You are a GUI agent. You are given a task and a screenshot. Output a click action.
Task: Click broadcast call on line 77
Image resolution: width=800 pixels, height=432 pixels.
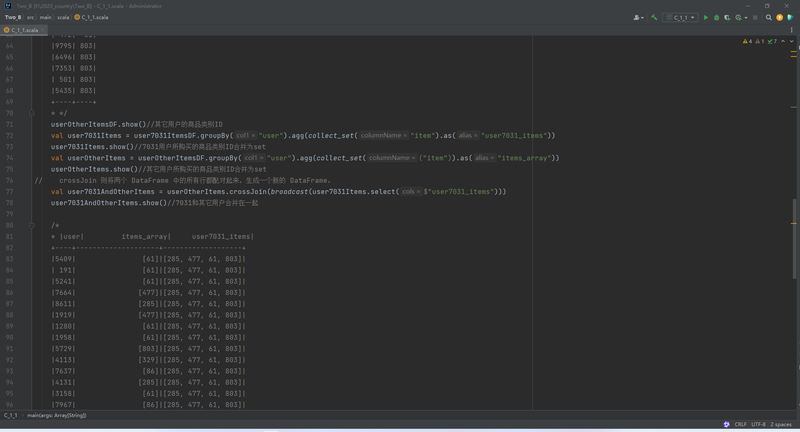(x=289, y=192)
